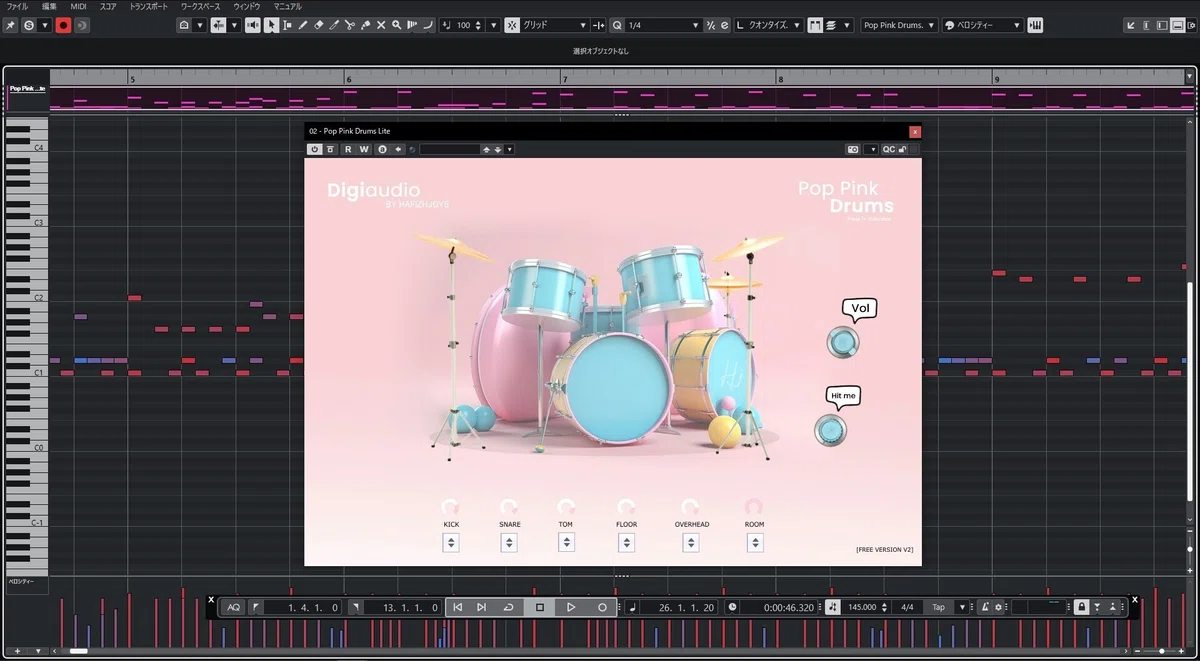
Task: Open the ワークスペース menu
Action: (202, 6)
